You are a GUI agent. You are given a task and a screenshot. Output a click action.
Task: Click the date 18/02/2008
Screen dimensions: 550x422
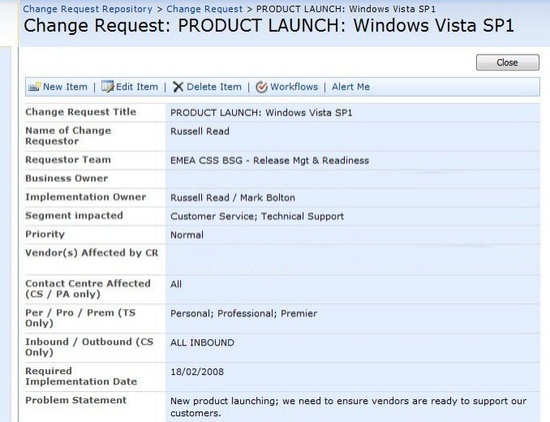pos(197,371)
